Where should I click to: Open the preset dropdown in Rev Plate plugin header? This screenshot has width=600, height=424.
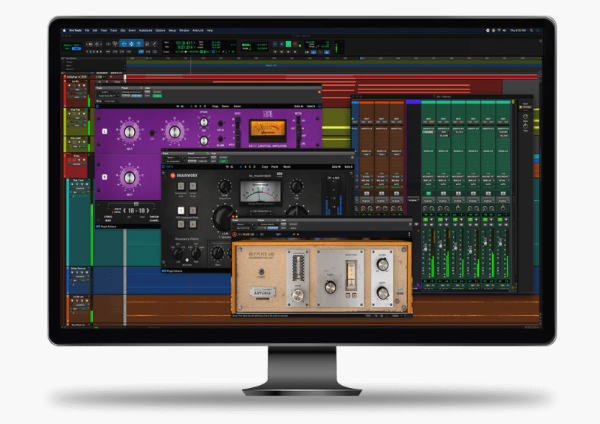pos(270,225)
